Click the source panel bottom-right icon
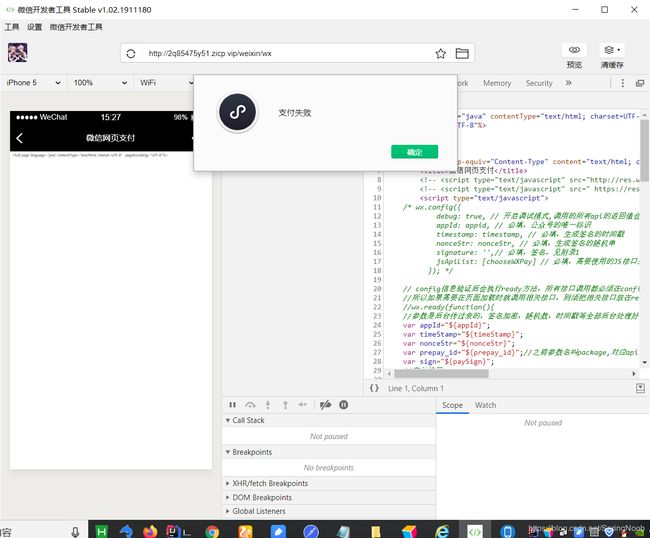This screenshot has height=538, width=650. coord(640,388)
